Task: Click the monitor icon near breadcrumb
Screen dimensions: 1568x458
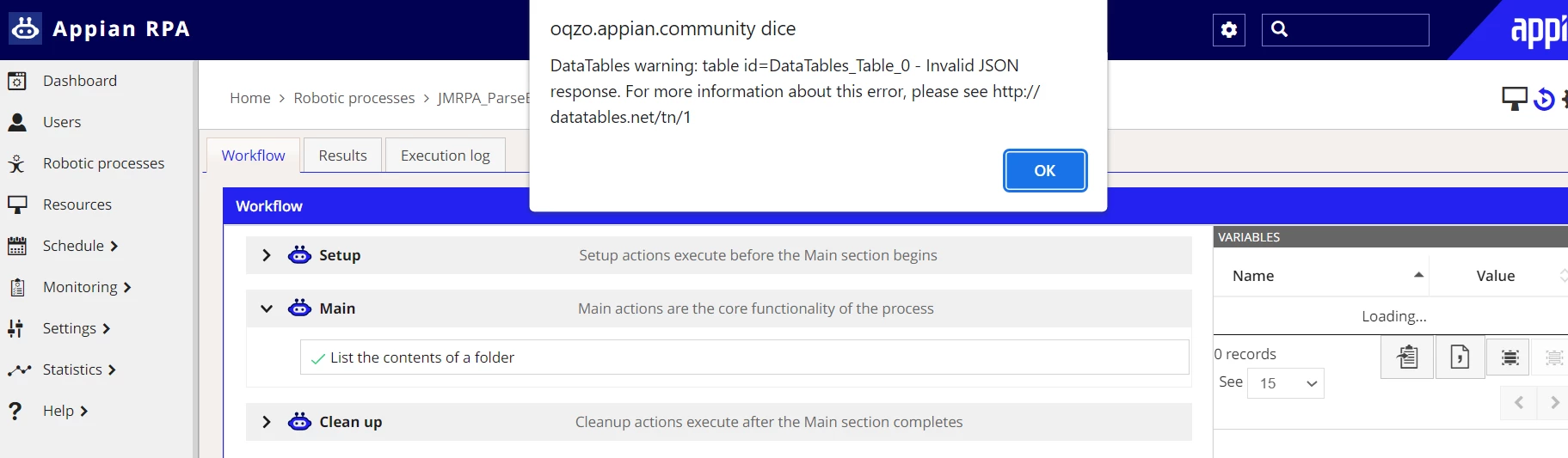Action: tap(1514, 99)
